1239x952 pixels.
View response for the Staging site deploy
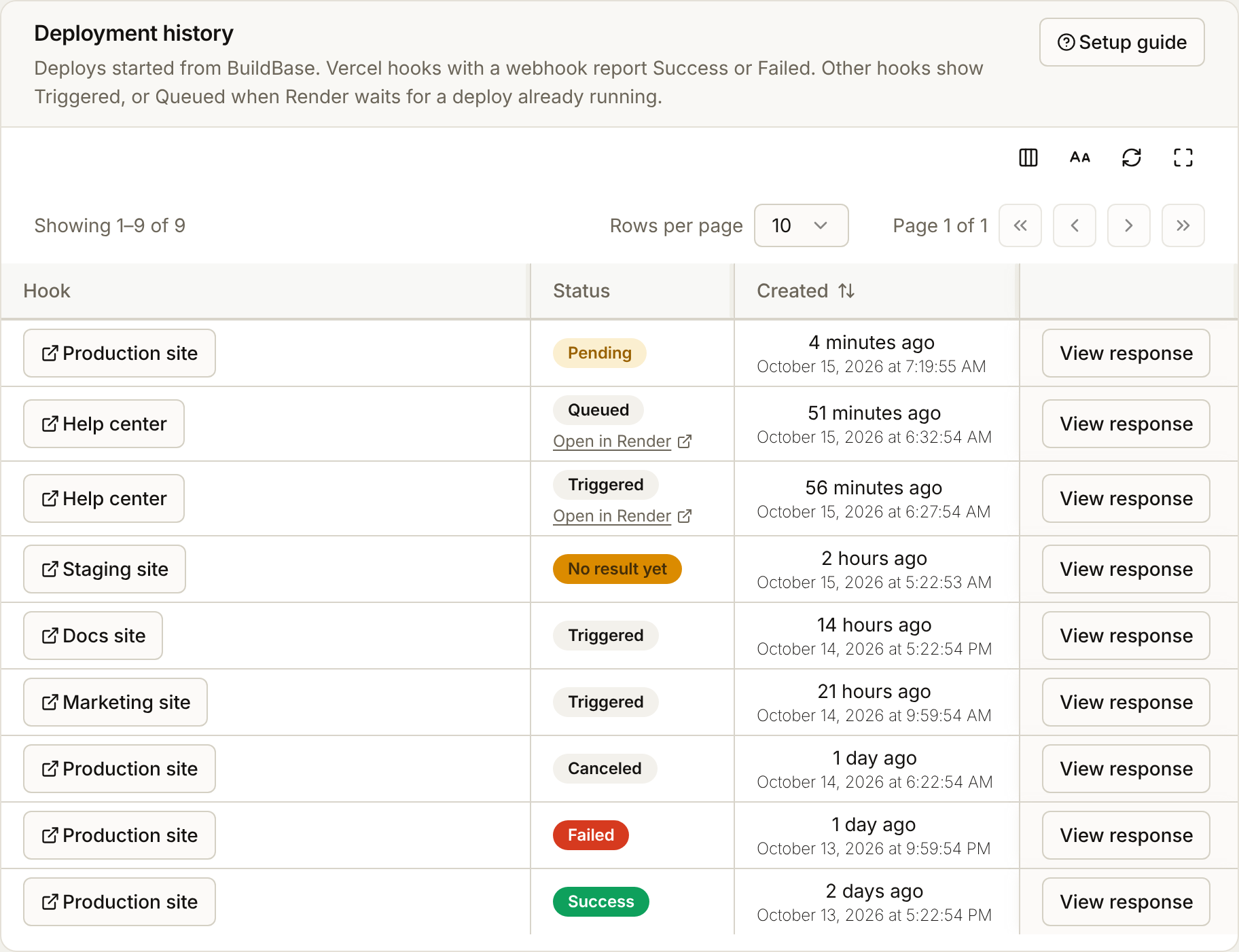coord(1126,569)
